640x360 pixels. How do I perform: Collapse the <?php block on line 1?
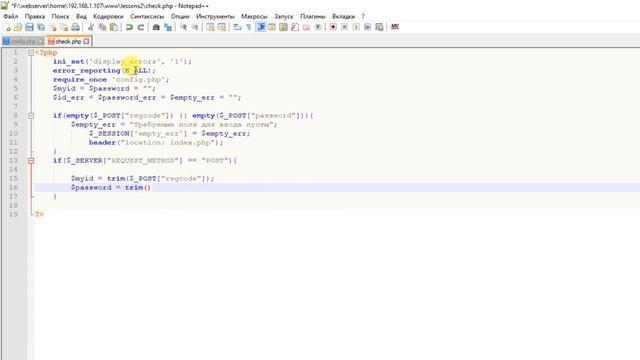(31, 53)
